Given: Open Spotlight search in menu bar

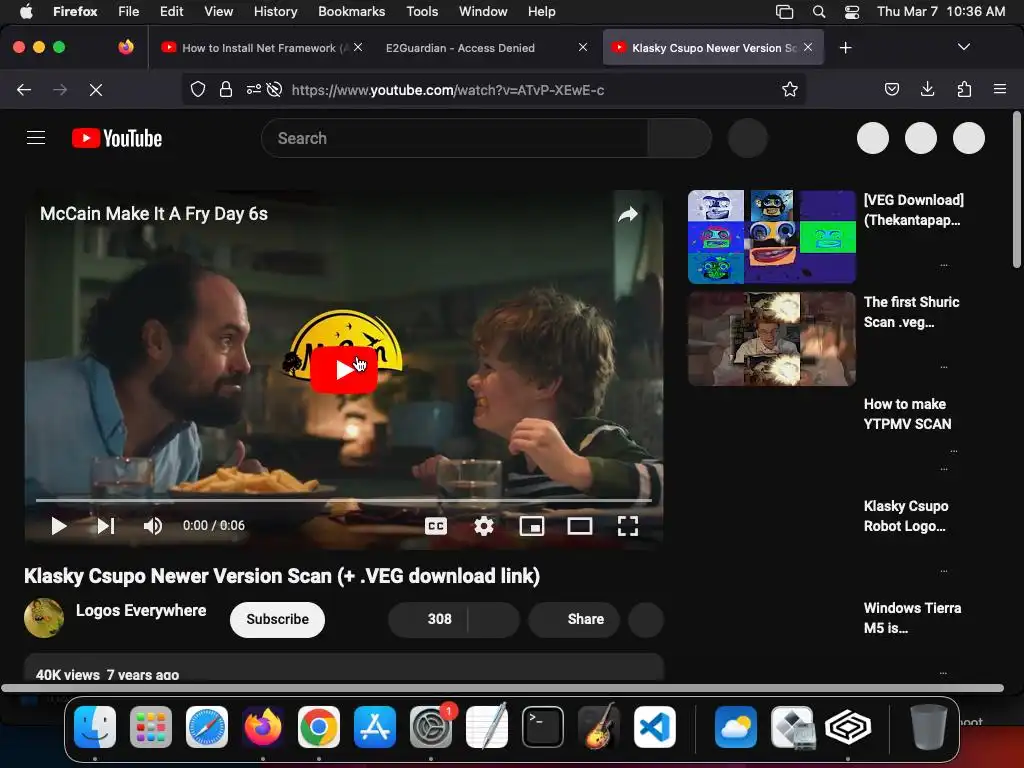Looking at the screenshot, I should coord(819,12).
